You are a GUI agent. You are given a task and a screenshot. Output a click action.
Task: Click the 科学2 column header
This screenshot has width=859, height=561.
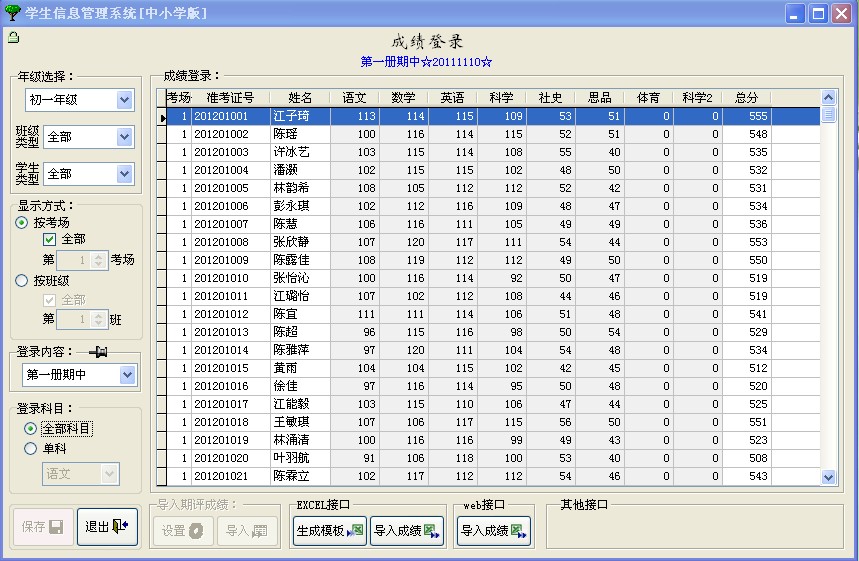tap(697, 98)
